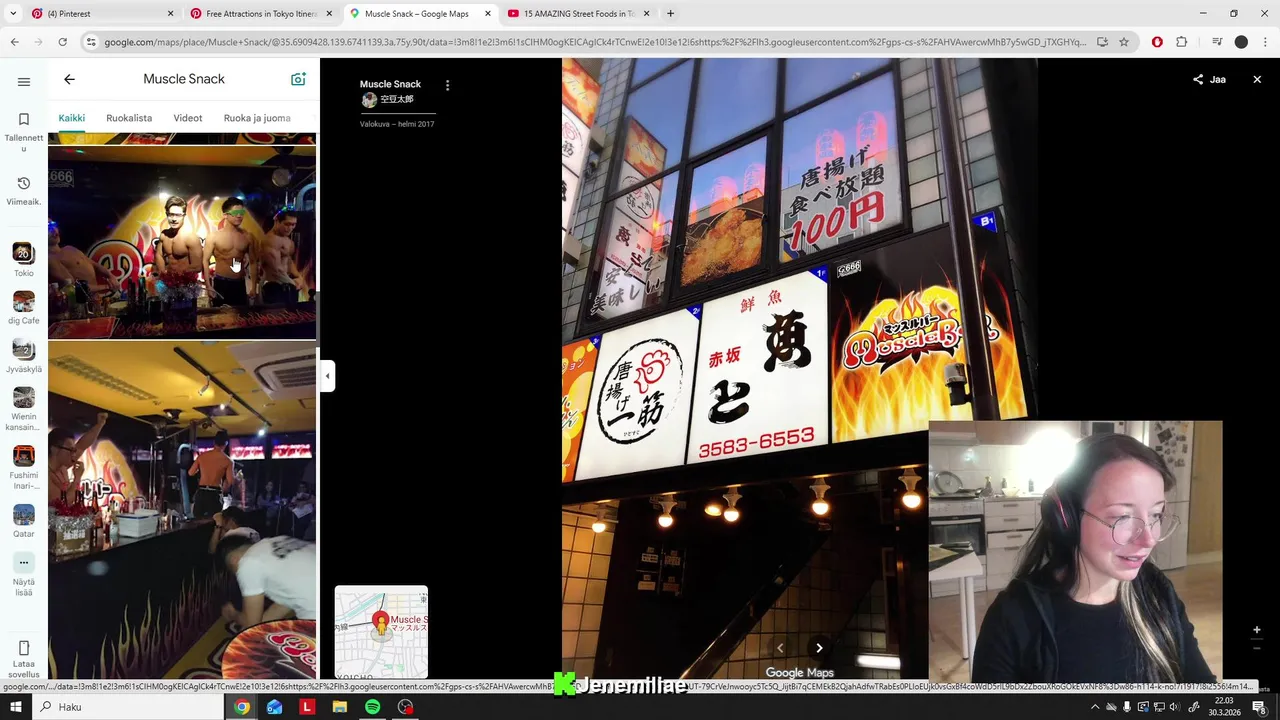Collapse the side panel with arrow handle
Screen dimensions: 1280x720
[x=327, y=376]
